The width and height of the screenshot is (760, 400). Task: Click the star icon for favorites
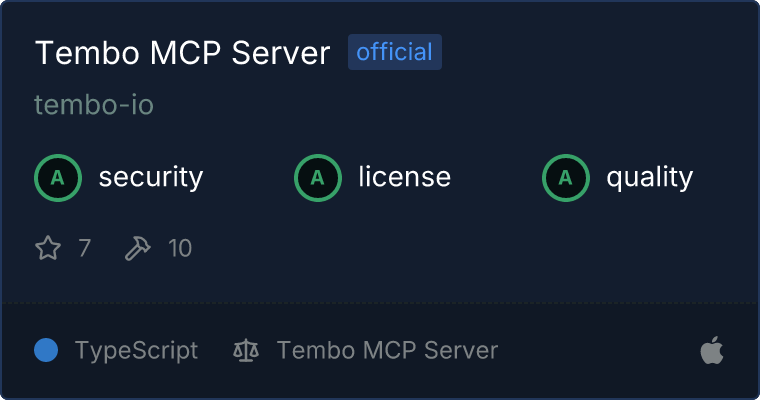[x=48, y=248]
